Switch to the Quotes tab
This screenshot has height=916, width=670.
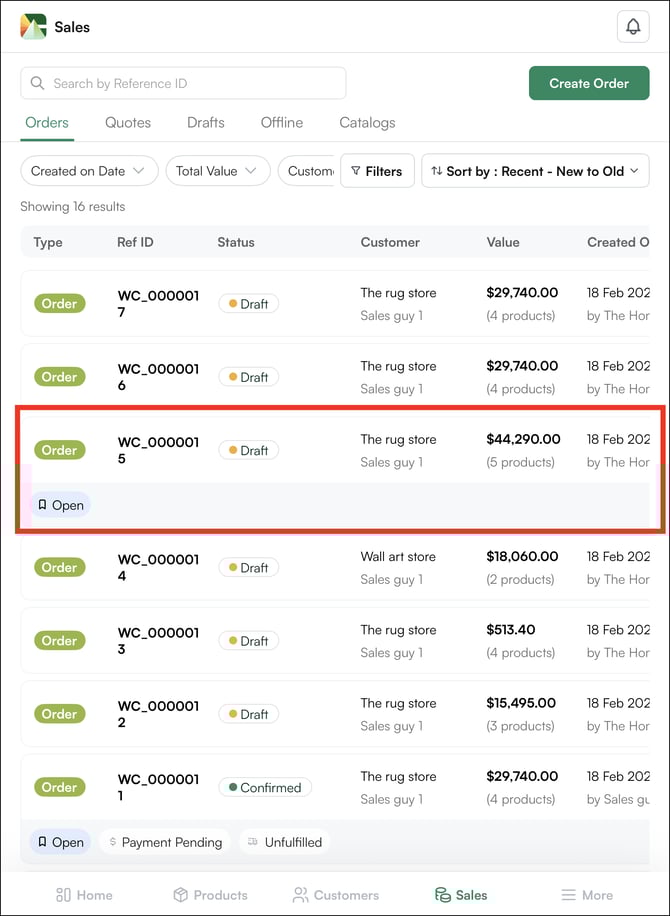[128, 123]
